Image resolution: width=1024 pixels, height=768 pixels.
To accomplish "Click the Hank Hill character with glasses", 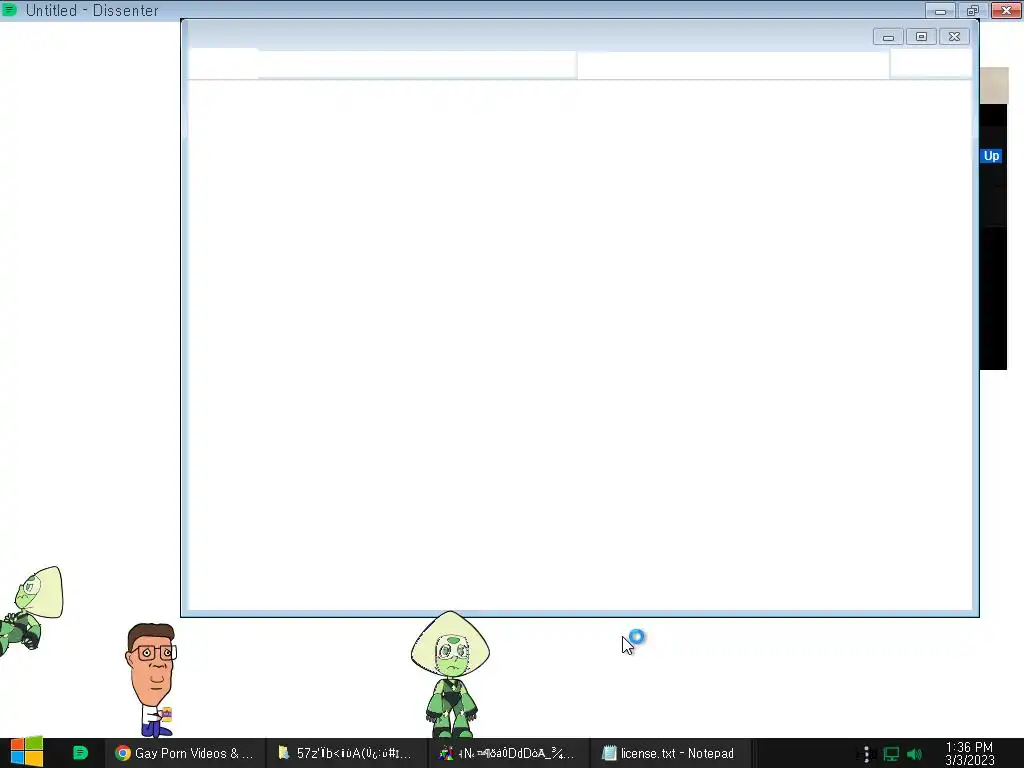I will [152, 679].
